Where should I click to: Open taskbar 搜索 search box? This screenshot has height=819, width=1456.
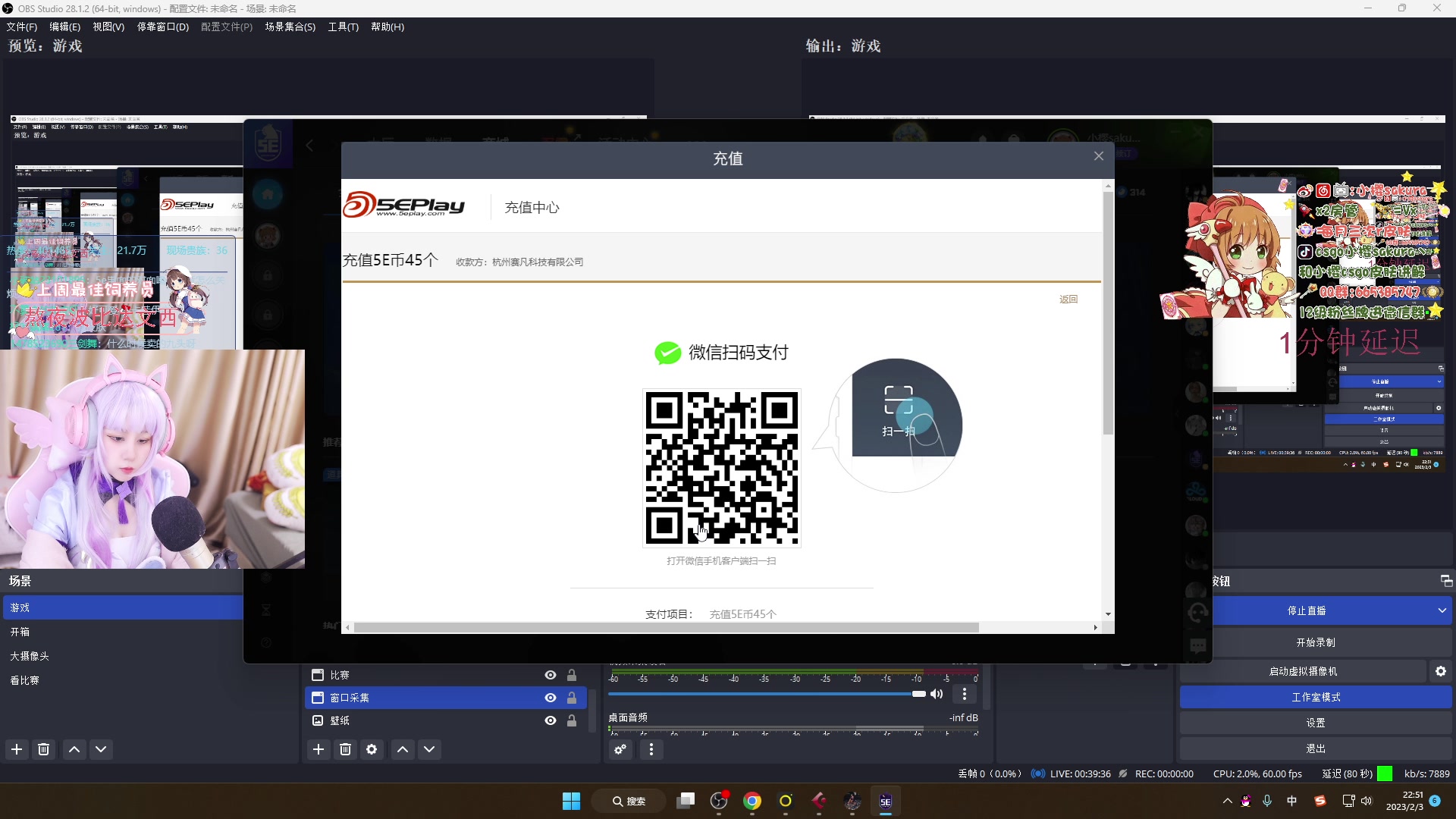click(x=629, y=801)
